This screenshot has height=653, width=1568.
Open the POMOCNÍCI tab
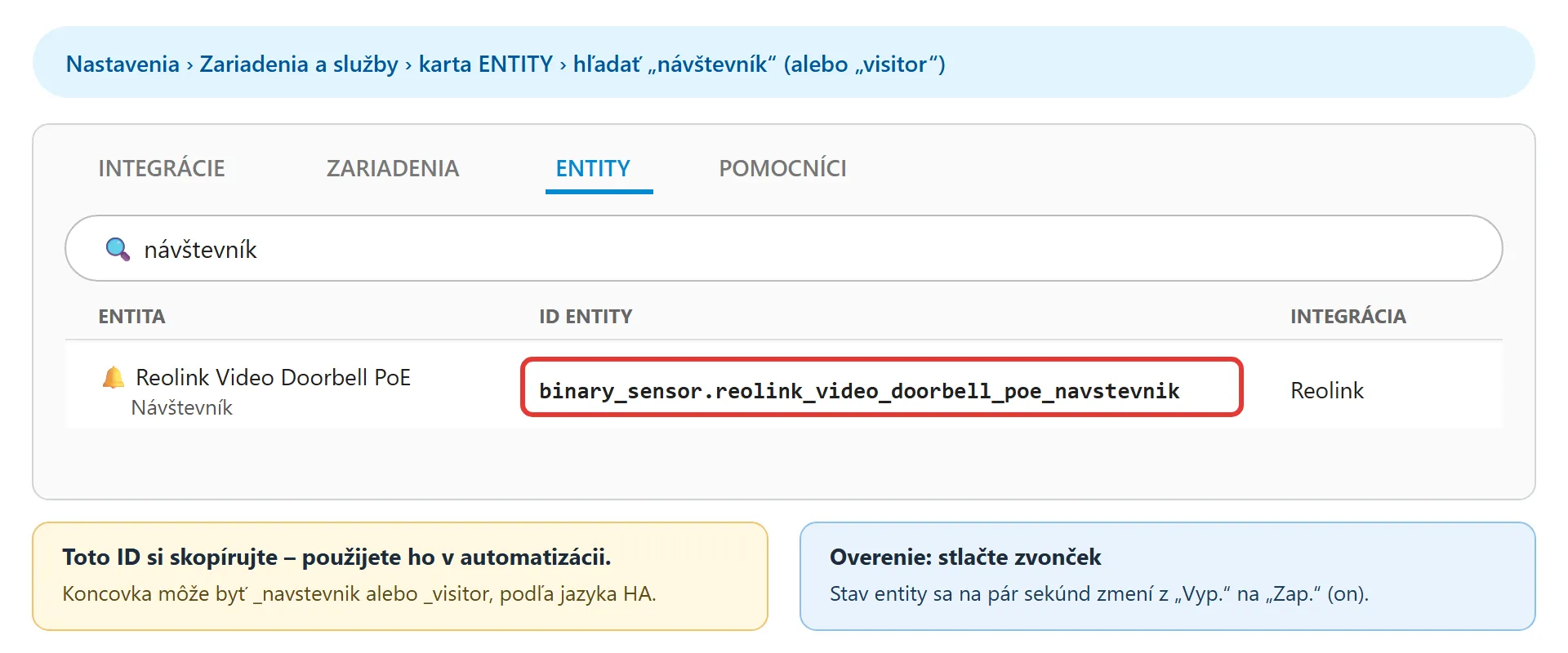[x=782, y=168]
